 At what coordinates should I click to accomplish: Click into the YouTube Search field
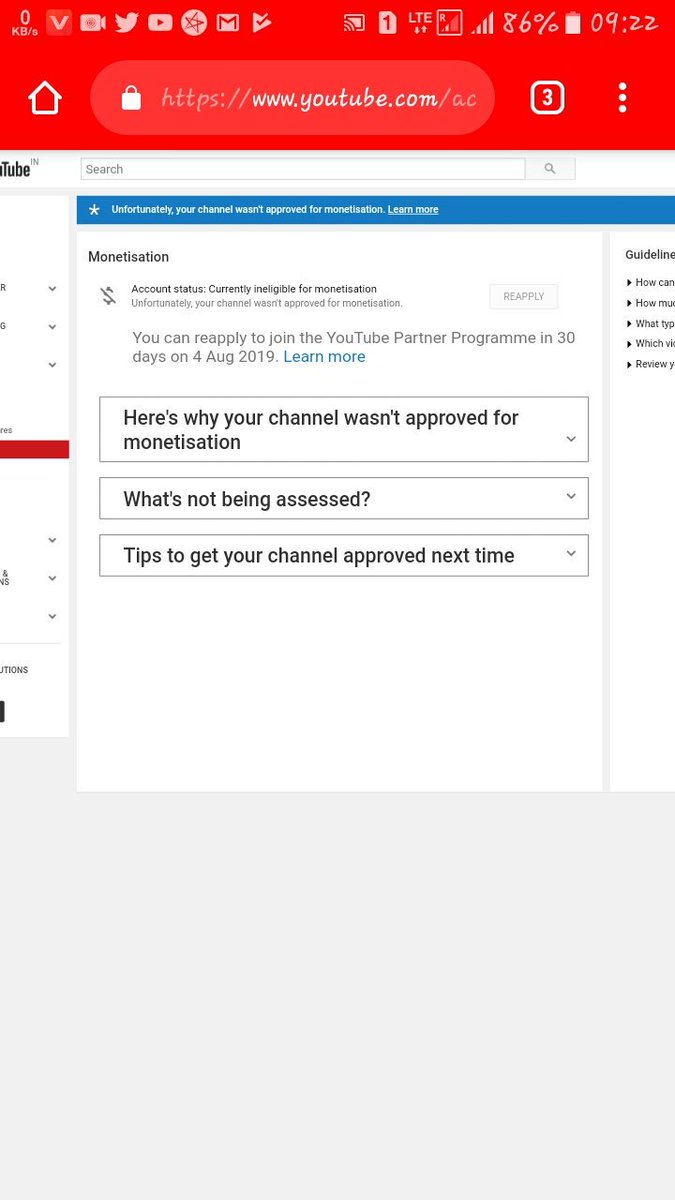click(x=303, y=169)
